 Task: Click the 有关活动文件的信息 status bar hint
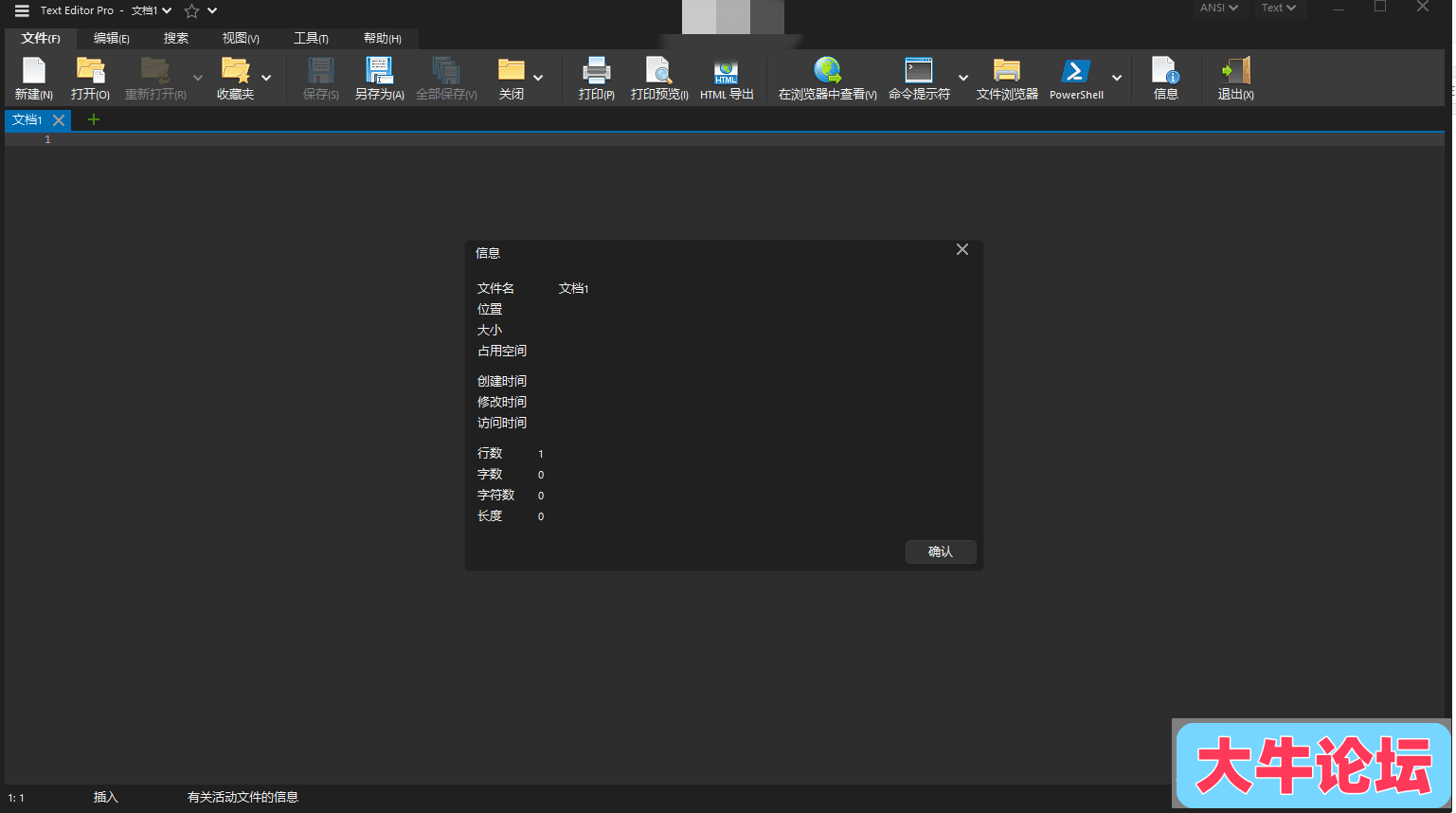243,798
